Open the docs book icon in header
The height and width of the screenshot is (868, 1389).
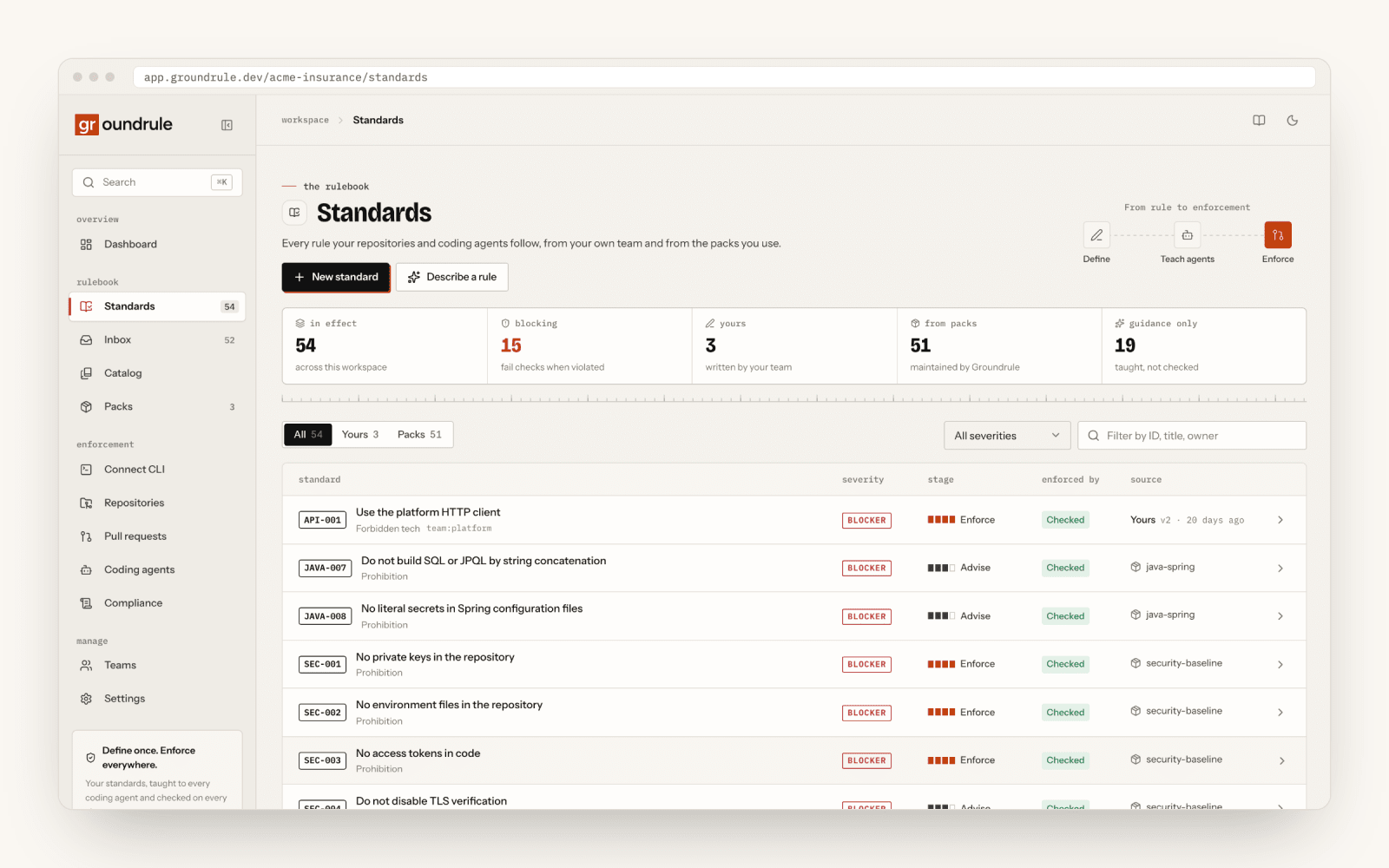click(x=1259, y=121)
